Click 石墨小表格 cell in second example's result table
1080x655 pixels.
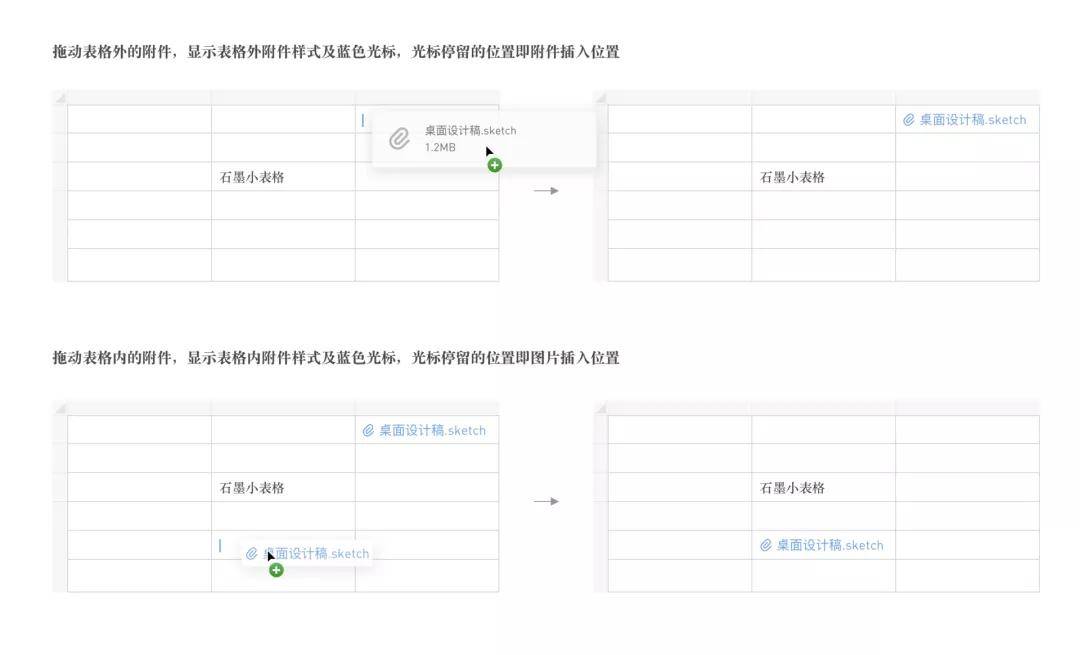tap(824, 487)
